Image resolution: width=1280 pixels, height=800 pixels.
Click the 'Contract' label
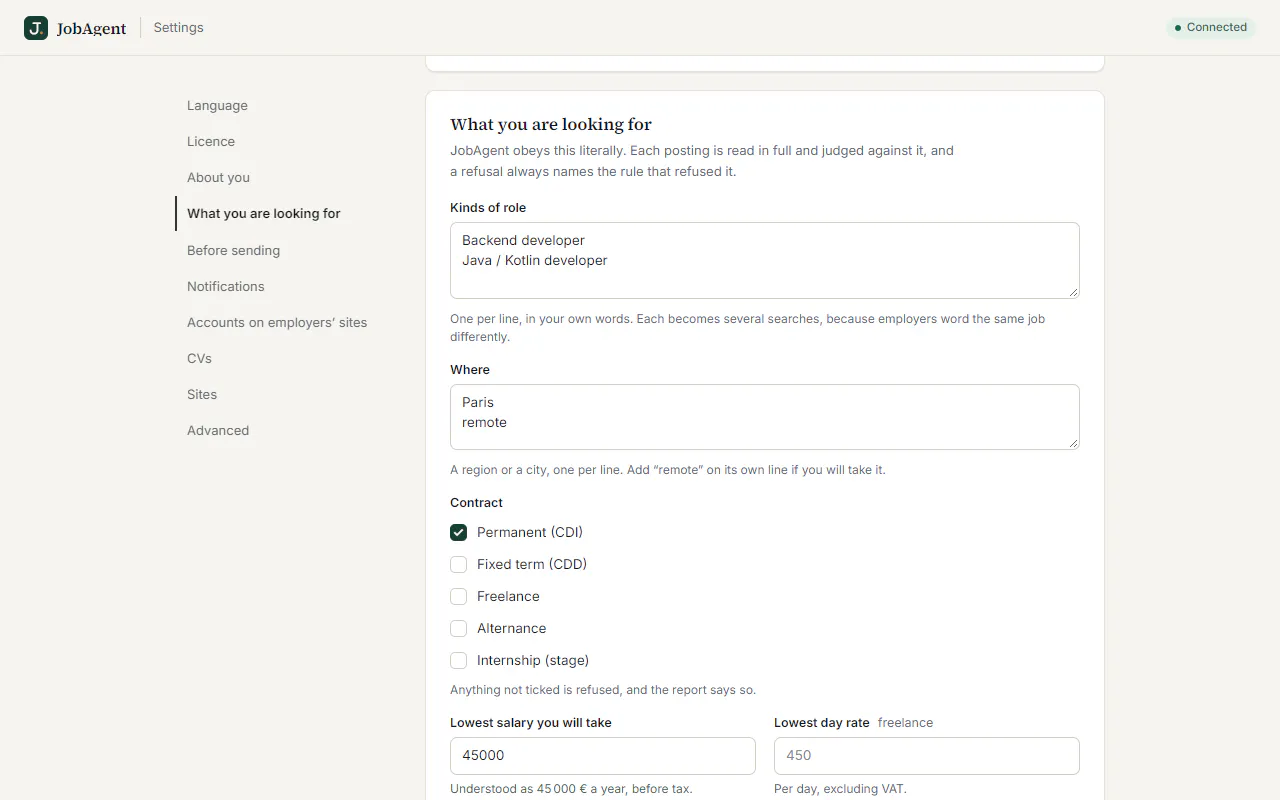[x=476, y=502]
